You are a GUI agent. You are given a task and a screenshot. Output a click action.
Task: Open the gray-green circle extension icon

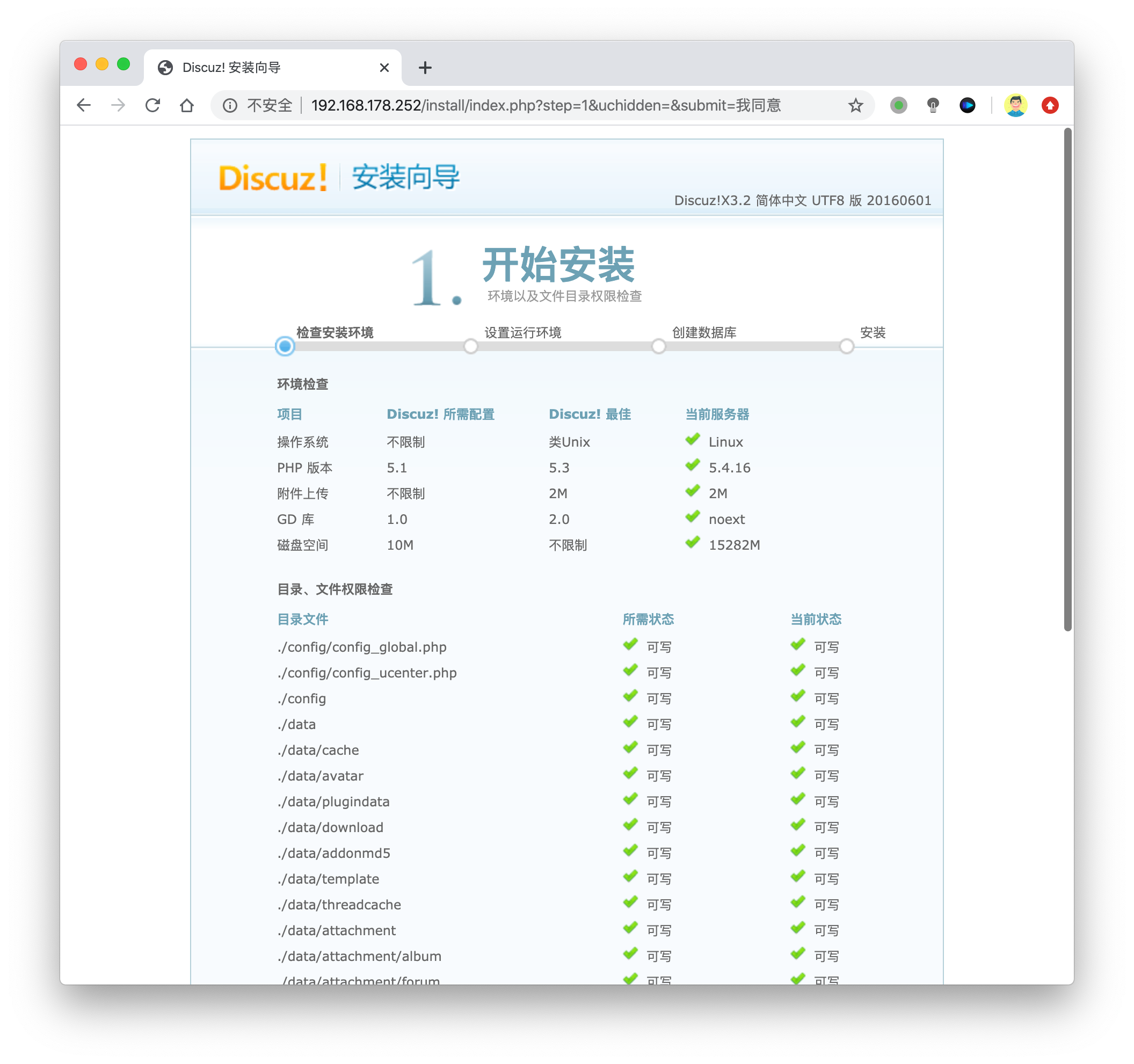(898, 106)
